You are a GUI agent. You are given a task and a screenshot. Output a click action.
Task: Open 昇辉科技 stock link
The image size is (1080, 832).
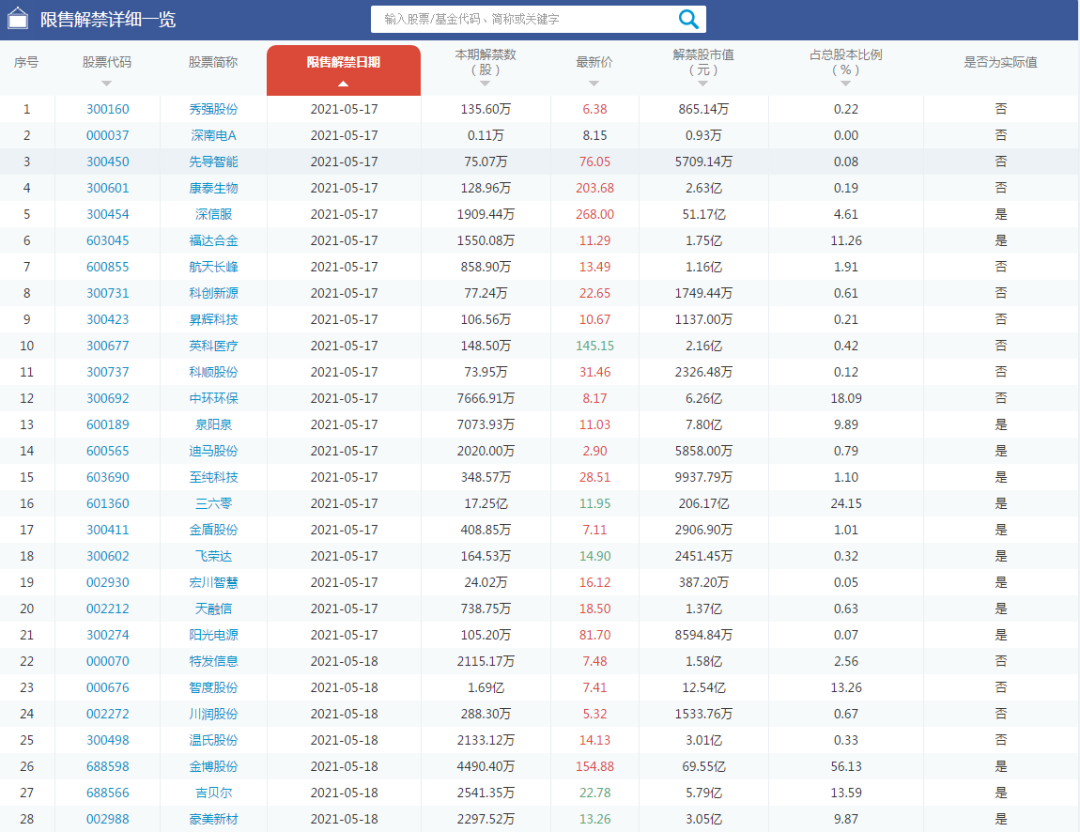click(214, 319)
